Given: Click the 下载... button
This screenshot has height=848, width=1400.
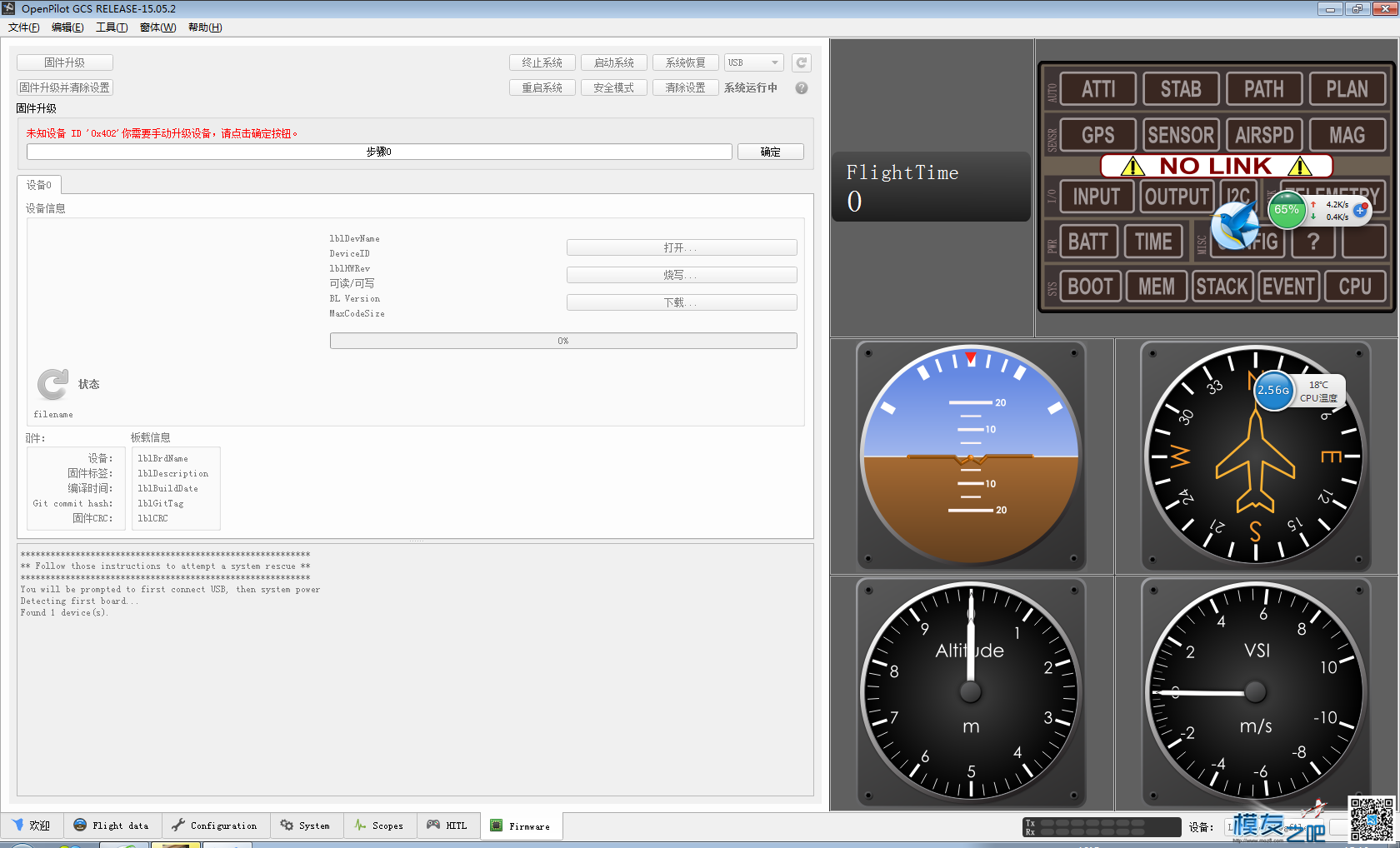Looking at the screenshot, I should [x=682, y=302].
